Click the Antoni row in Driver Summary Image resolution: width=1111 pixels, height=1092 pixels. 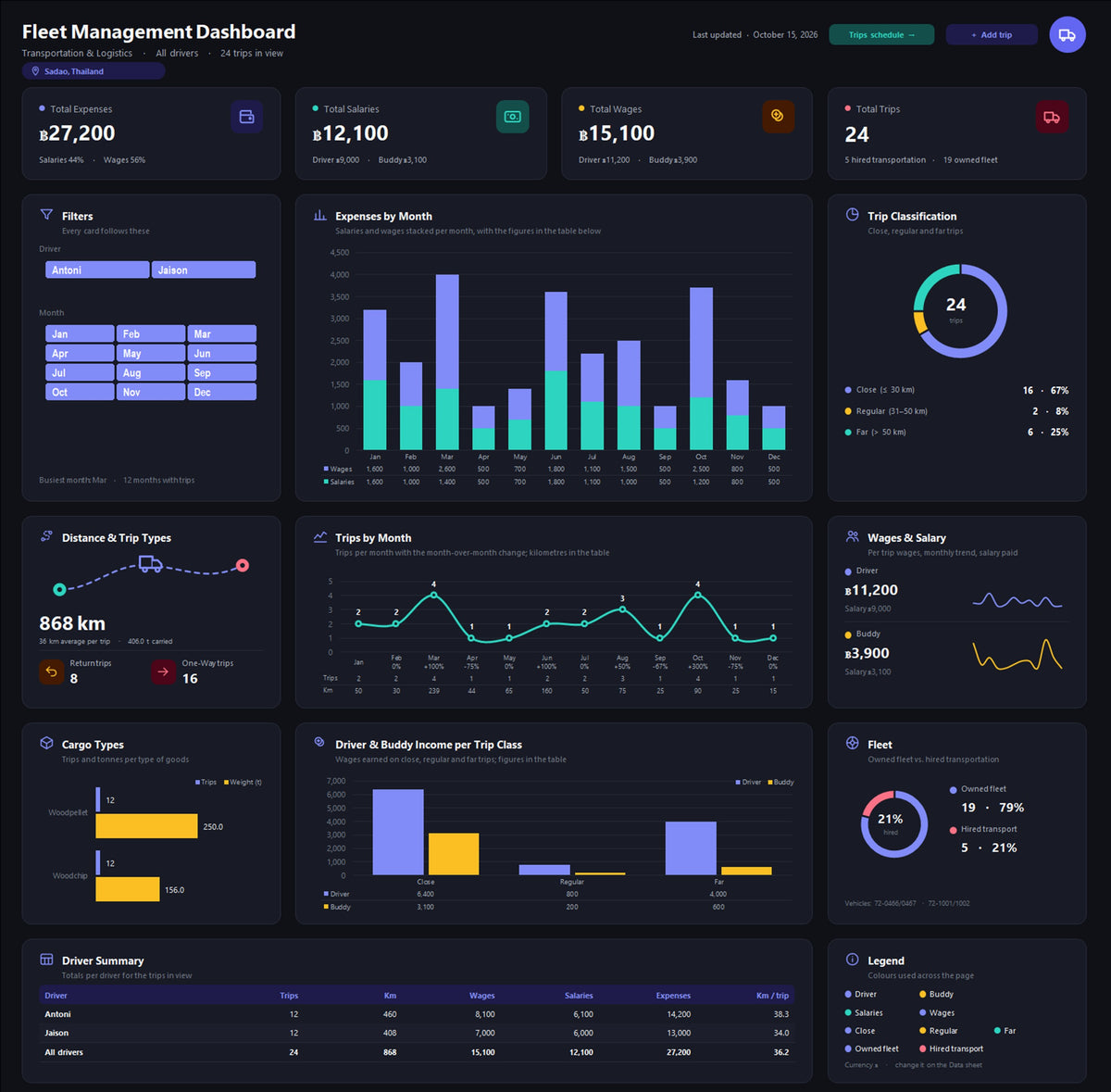coord(417,1014)
